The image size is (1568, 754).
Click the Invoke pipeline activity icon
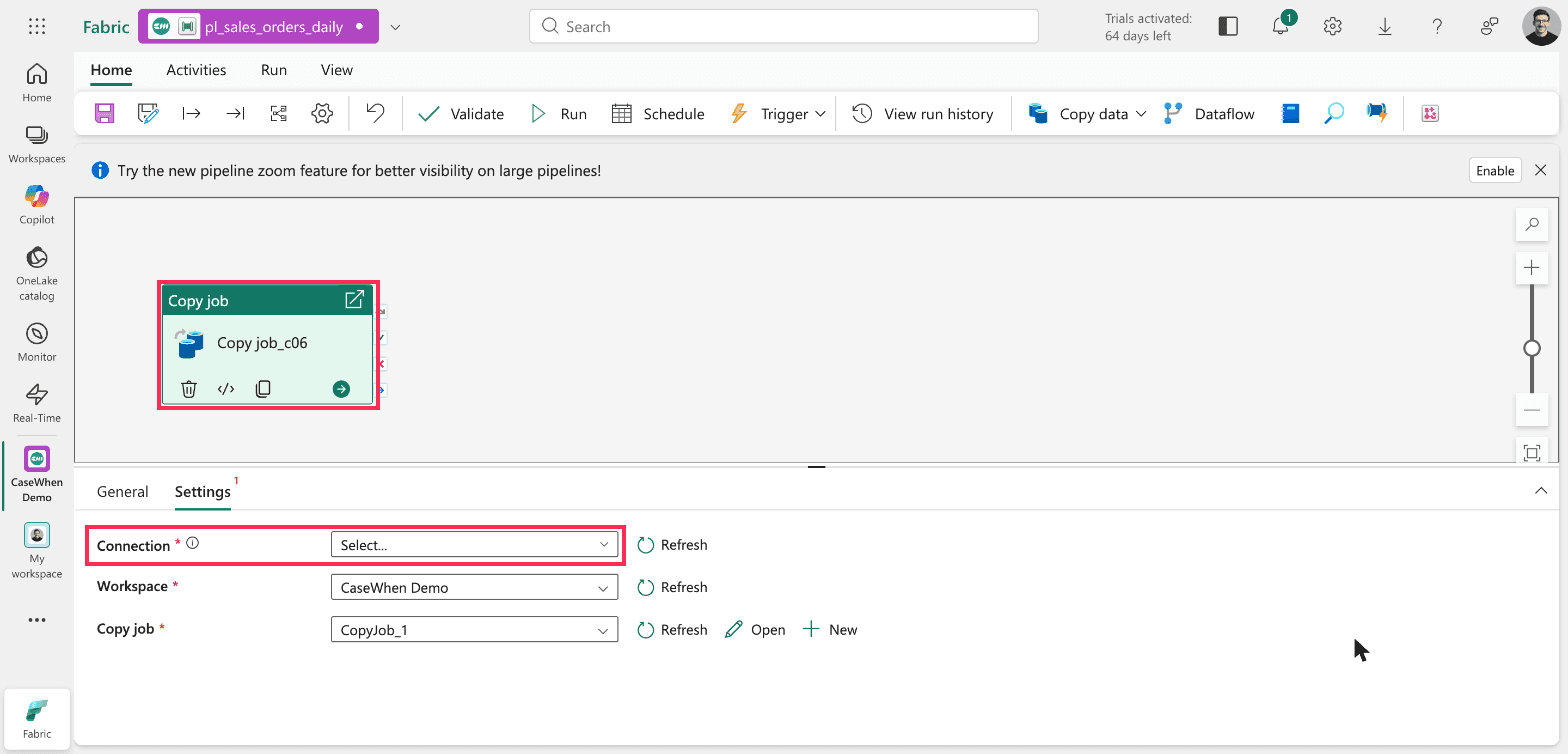coord(1377,114)
